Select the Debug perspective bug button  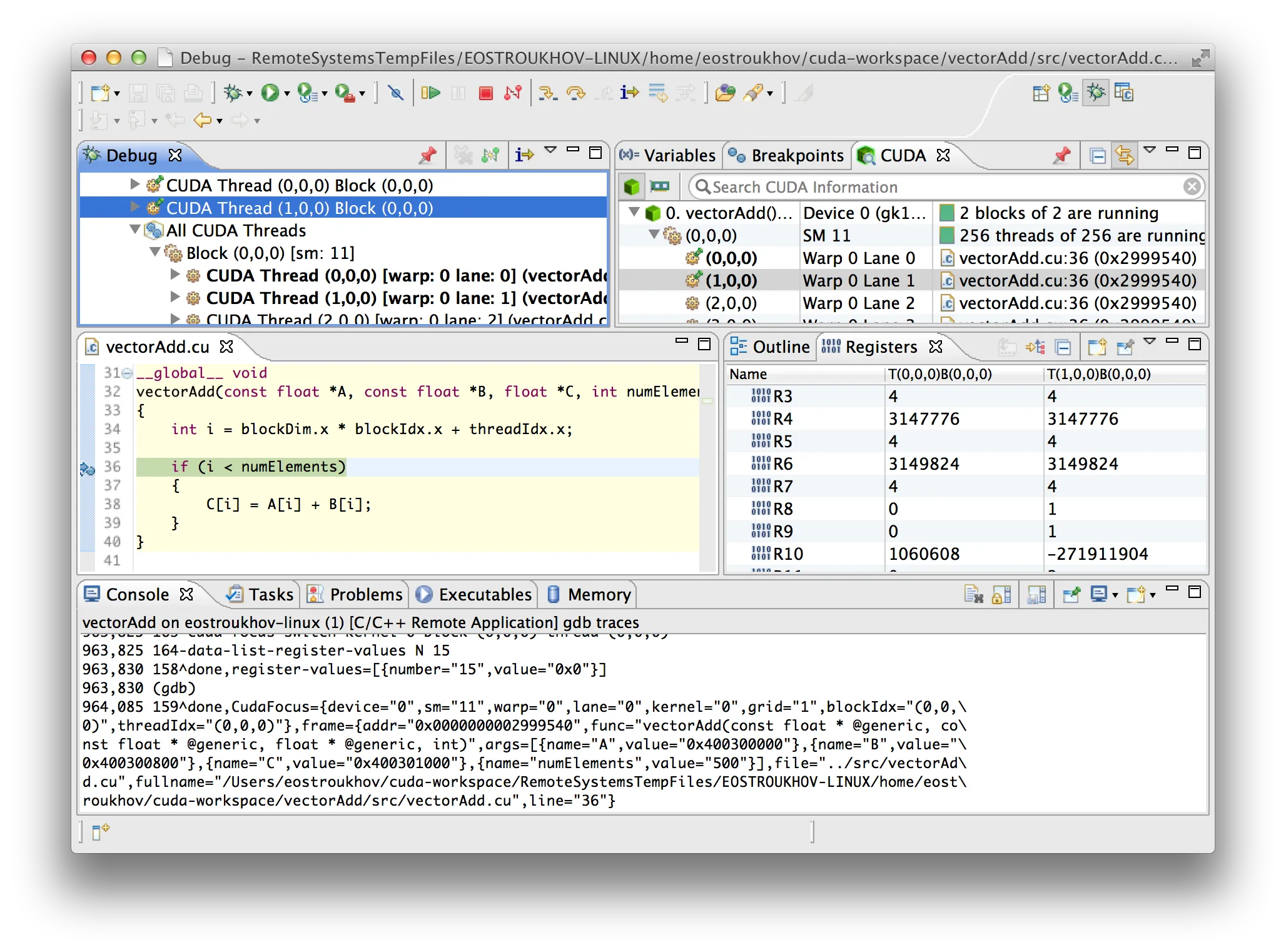pyautogui.click(x=1096, y=93)
